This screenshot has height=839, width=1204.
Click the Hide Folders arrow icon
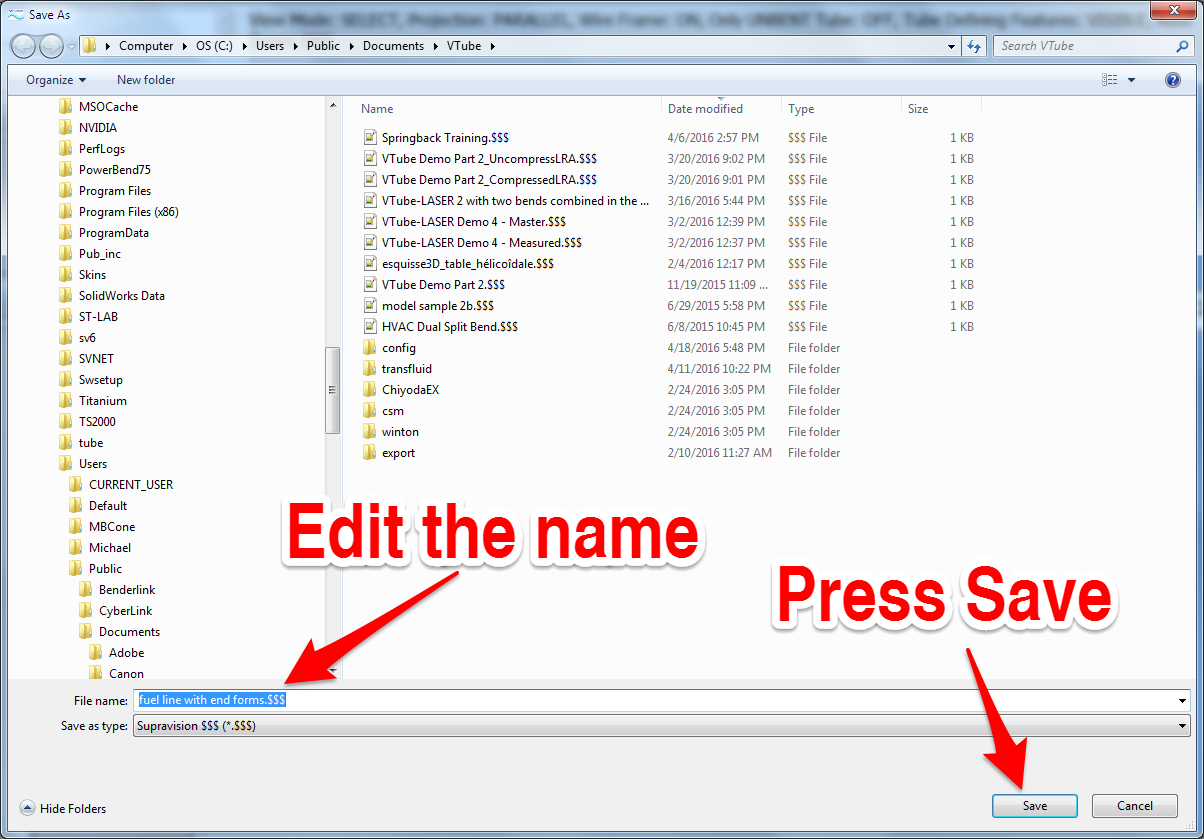tap(27, 808)
